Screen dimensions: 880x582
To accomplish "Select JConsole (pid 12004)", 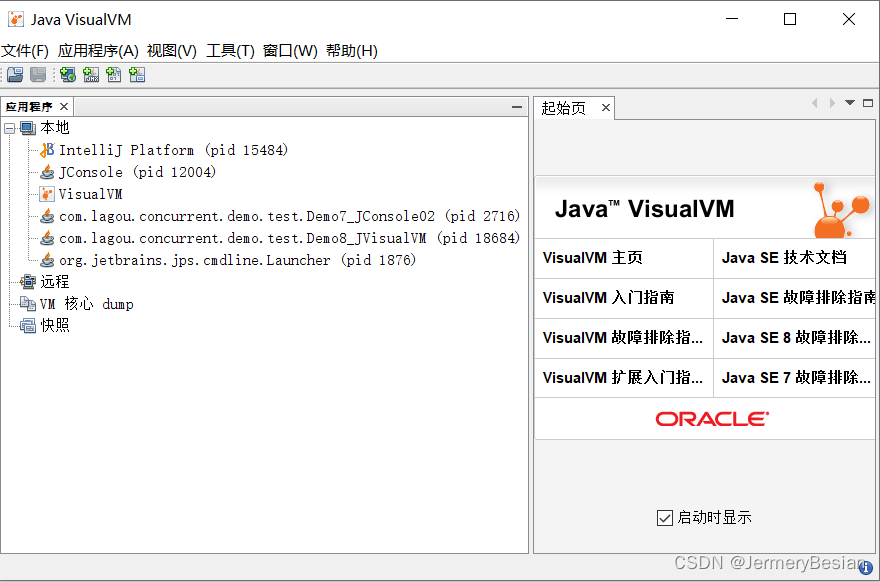I will pos(138,172).
